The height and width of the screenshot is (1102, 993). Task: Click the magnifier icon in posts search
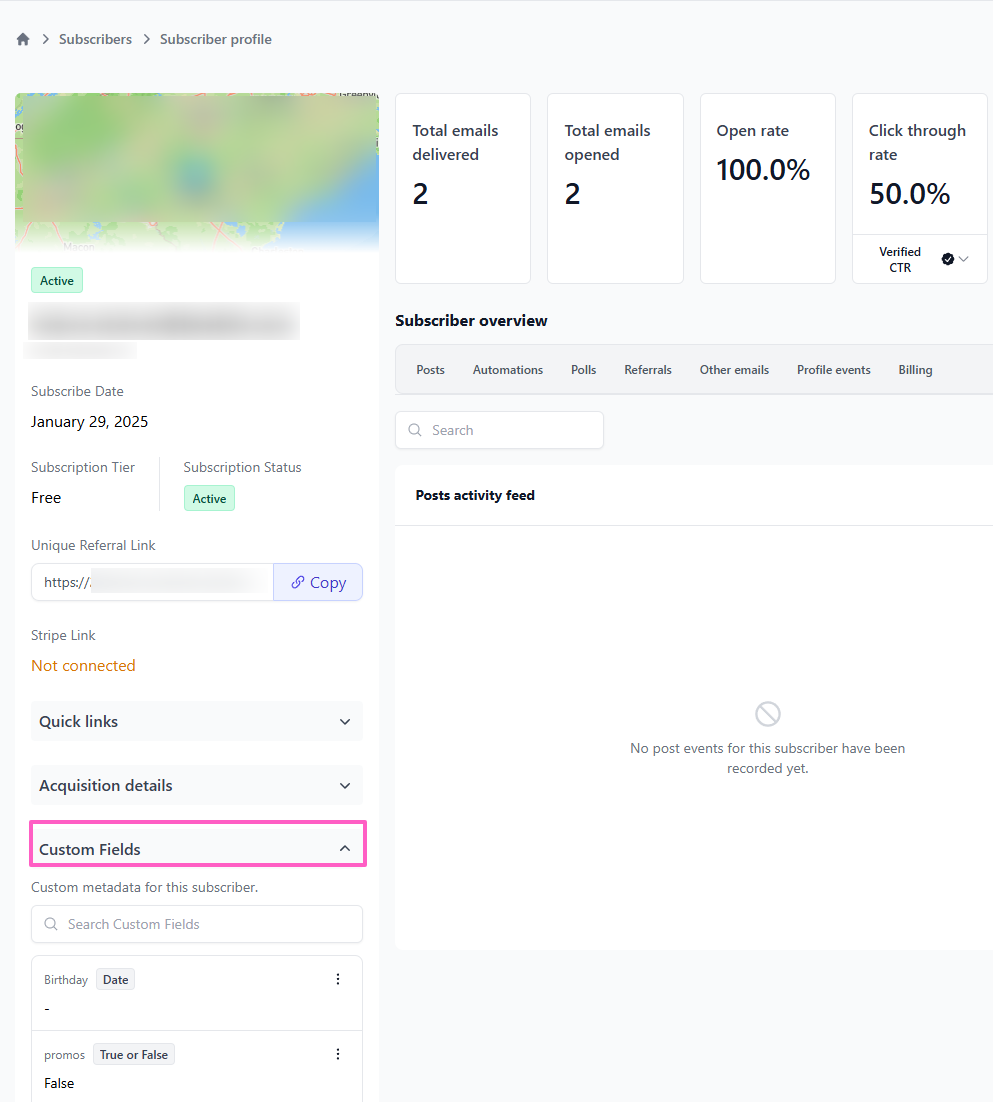[x=415, y=430]
